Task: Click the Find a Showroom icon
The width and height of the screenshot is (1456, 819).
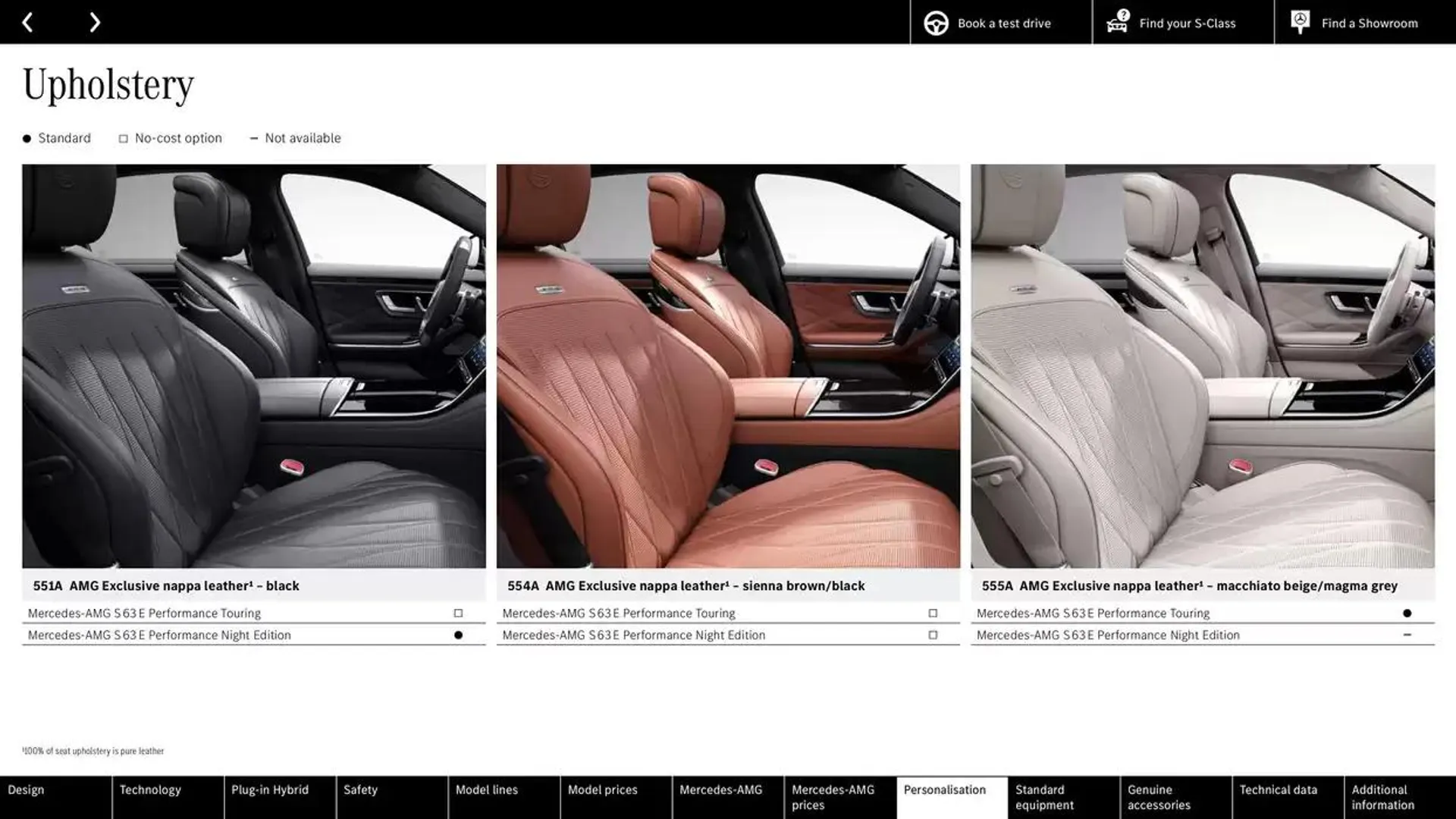Action: click(1300, 21)
